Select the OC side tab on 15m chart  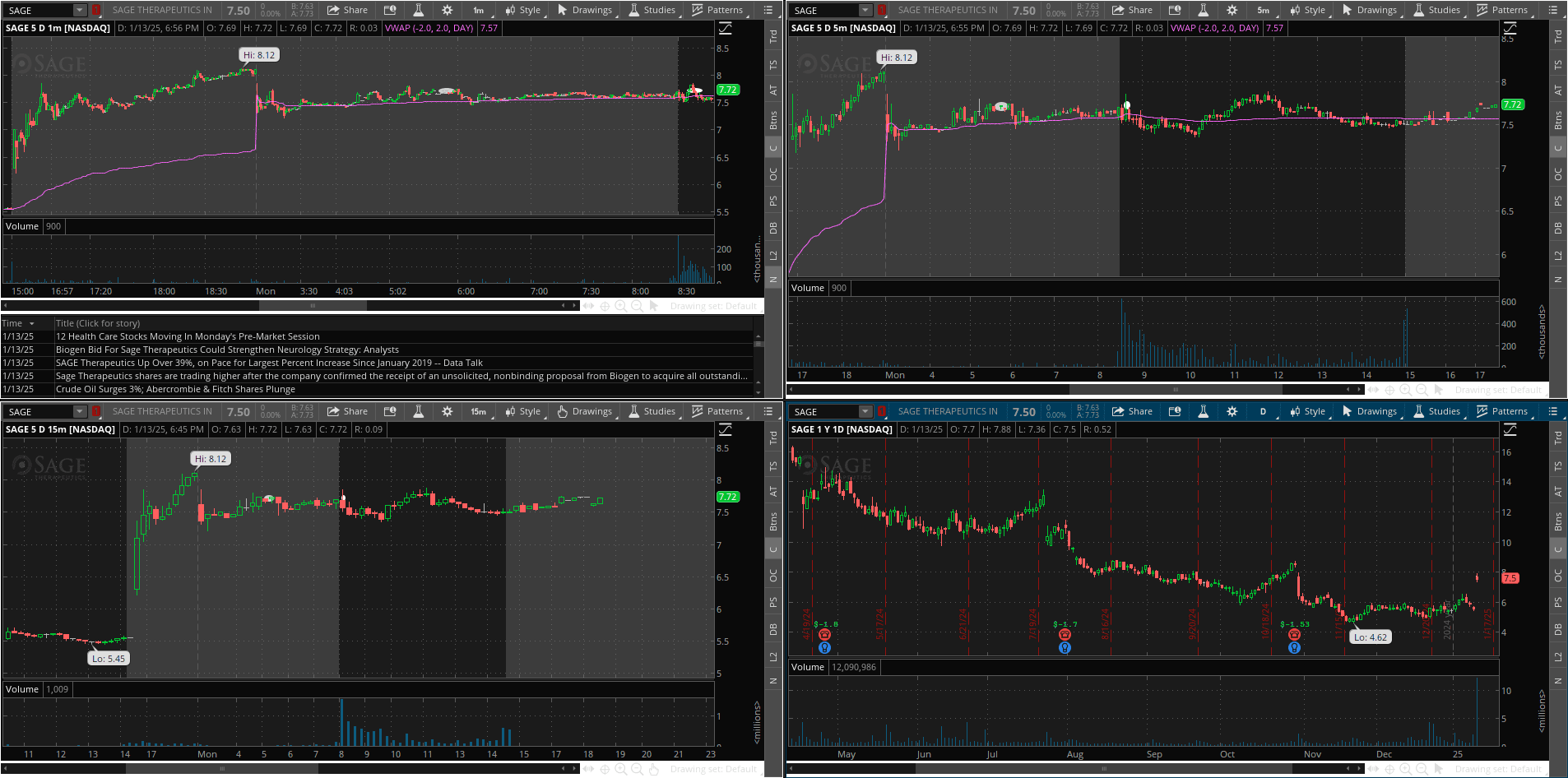coord(773,576)
